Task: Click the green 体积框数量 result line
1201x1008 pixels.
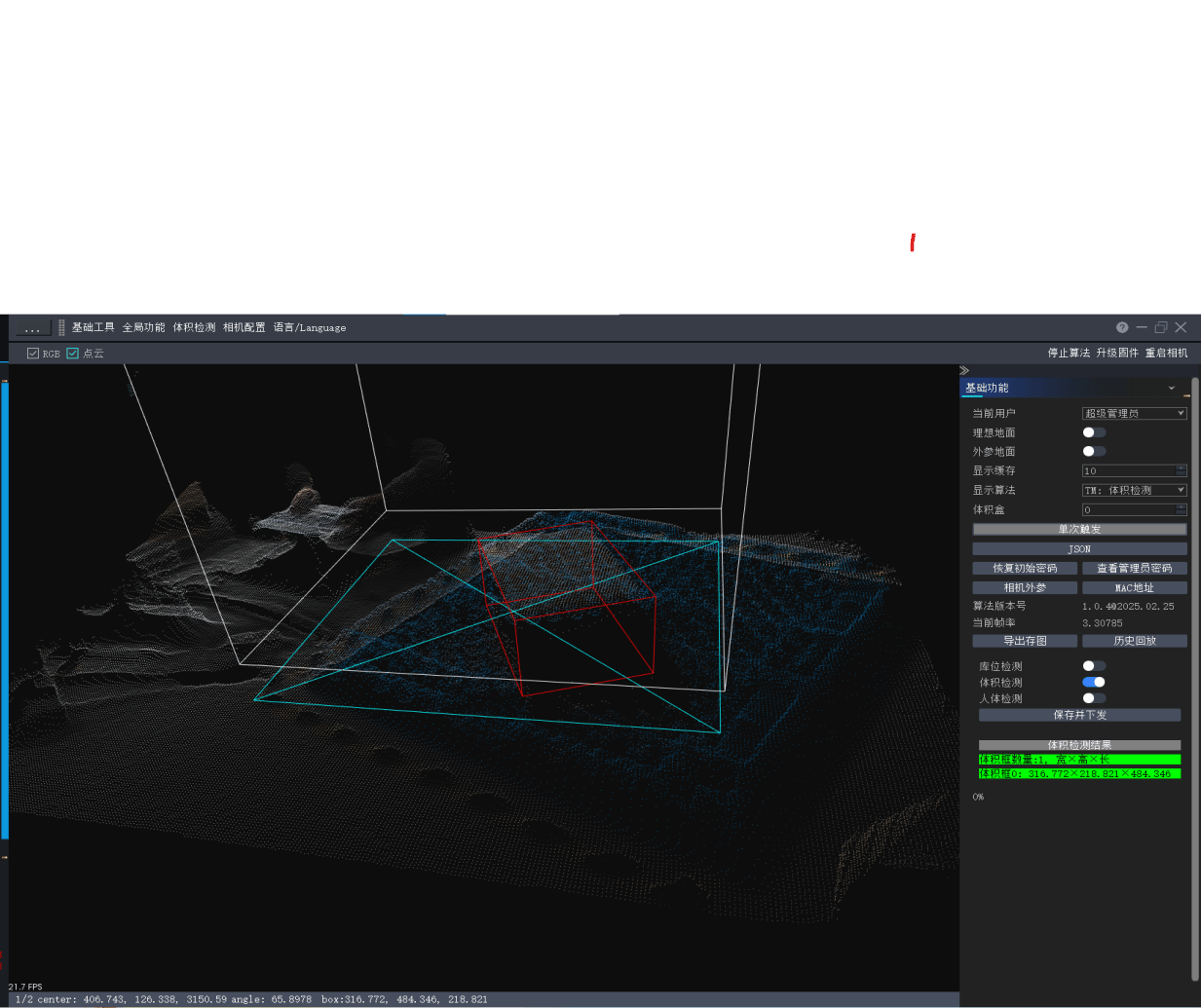Action: 1079,760
